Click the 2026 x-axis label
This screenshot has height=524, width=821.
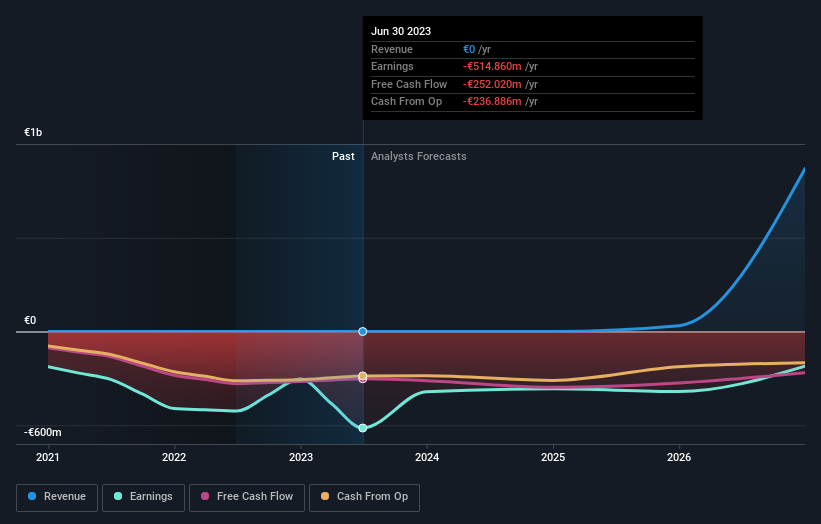(x=679, y=457)
